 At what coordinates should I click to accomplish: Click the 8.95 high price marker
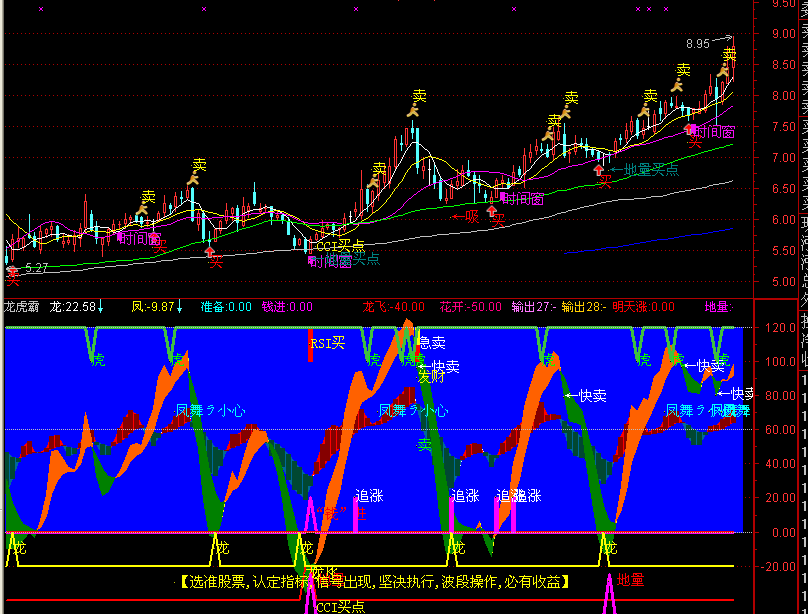698,44
